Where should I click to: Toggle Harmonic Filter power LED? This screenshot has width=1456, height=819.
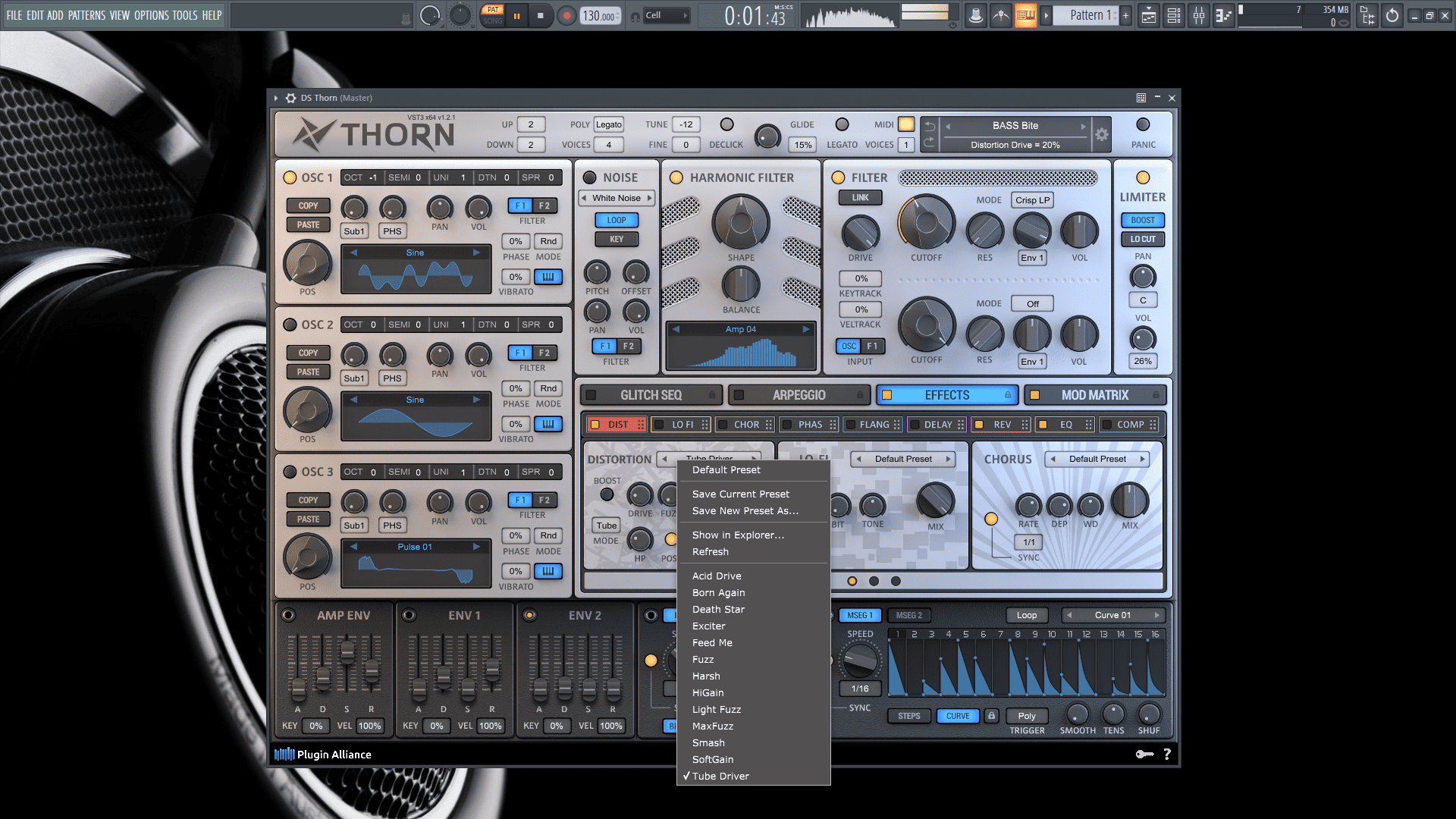coord(676,177)
